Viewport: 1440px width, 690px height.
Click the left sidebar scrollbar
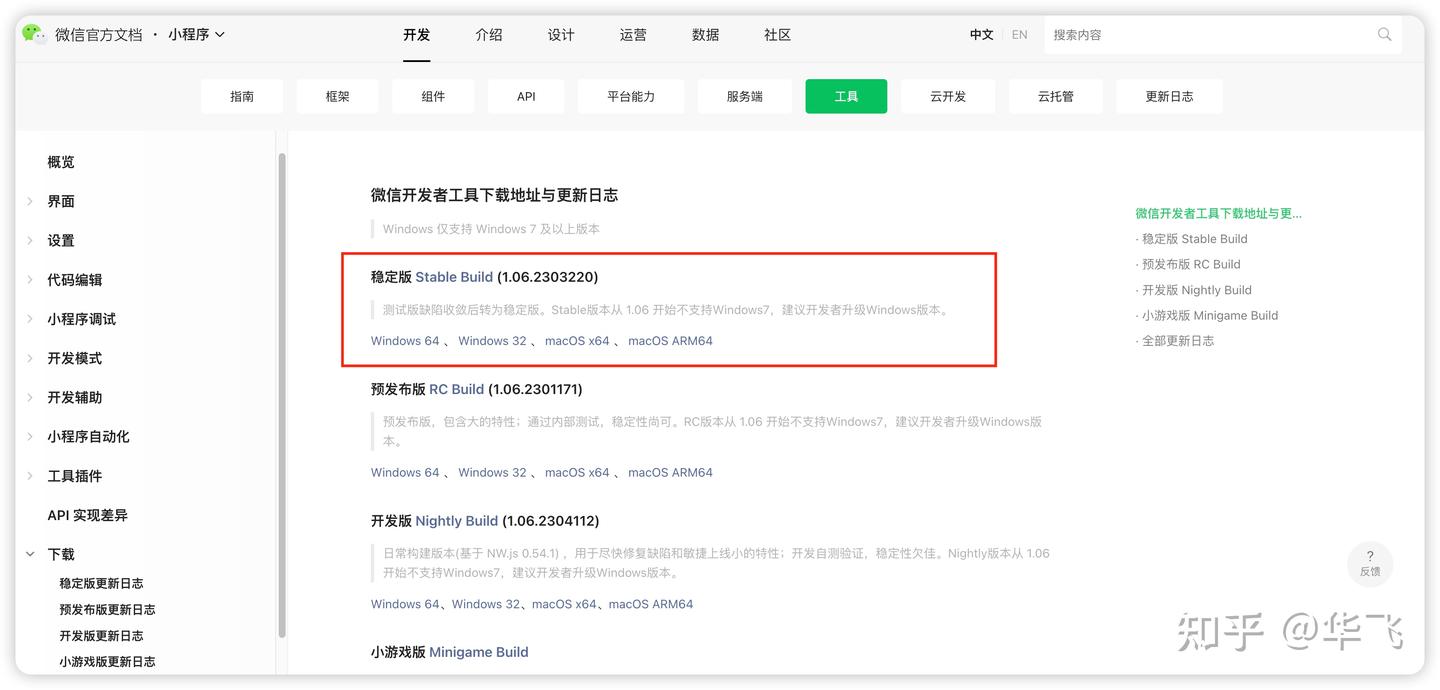[282, 395]
